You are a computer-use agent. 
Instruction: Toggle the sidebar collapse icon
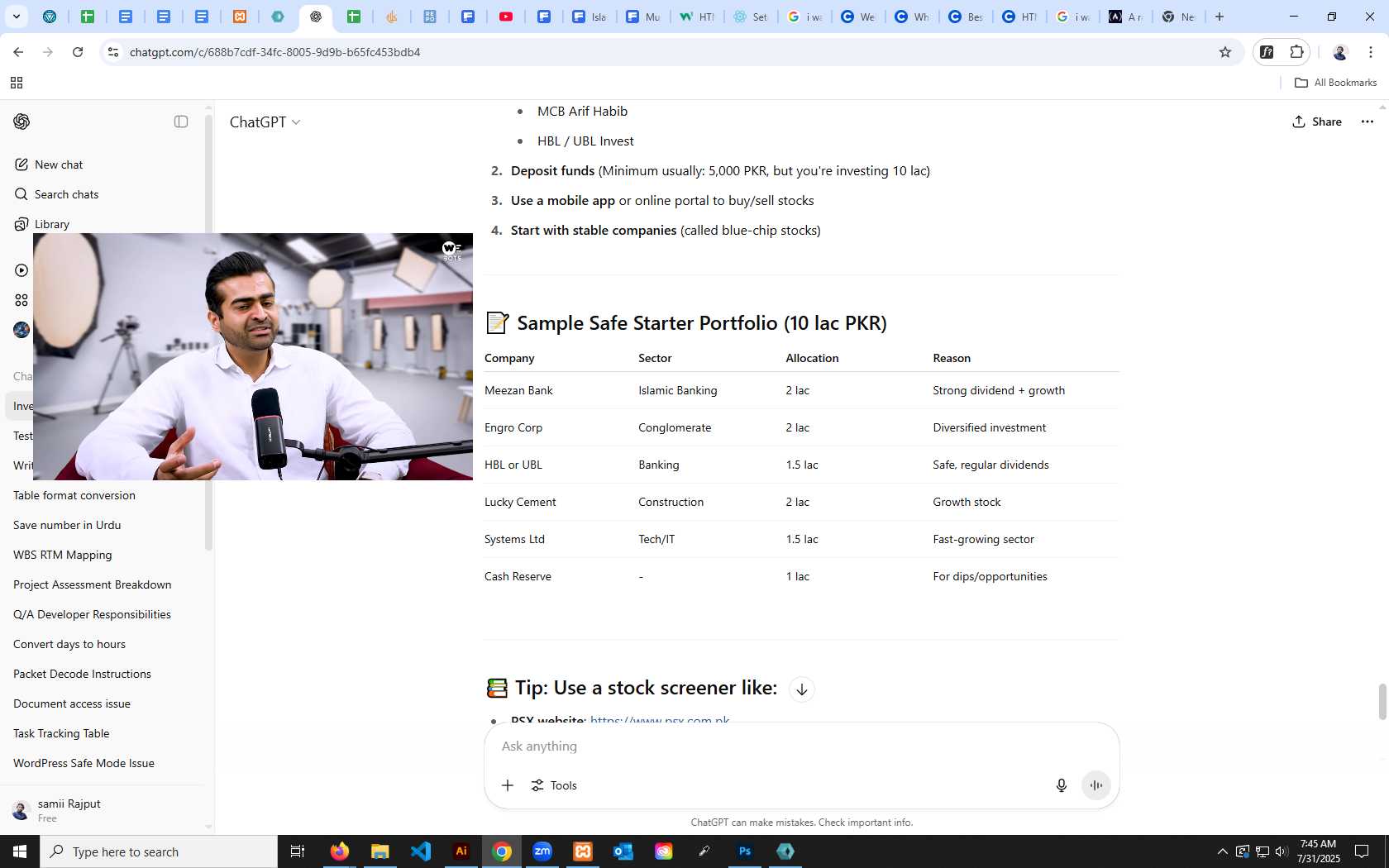pos(181,122)
